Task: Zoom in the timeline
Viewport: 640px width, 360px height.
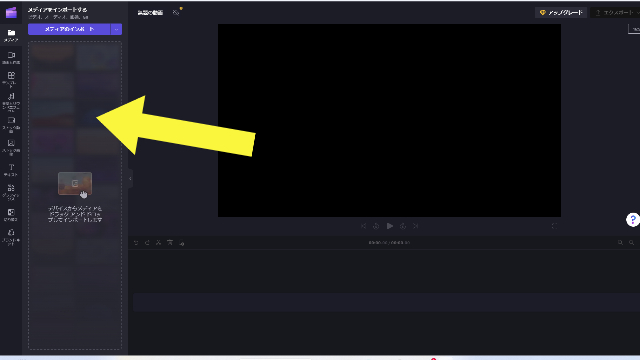Action: (x=631, y=242)
